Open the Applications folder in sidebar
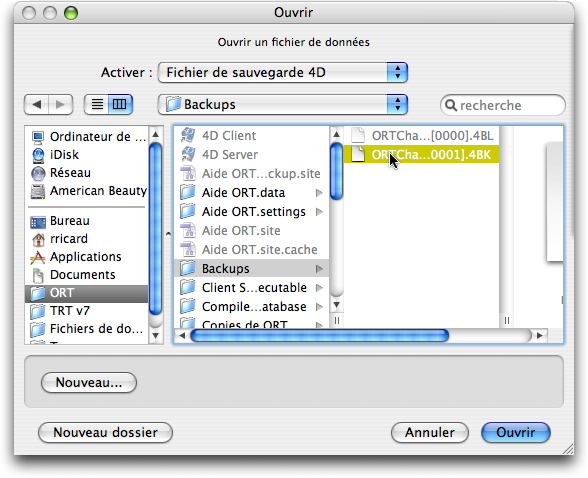Image resolution: width=588 pixels, height=478 pixels. (x=86, y=256)
